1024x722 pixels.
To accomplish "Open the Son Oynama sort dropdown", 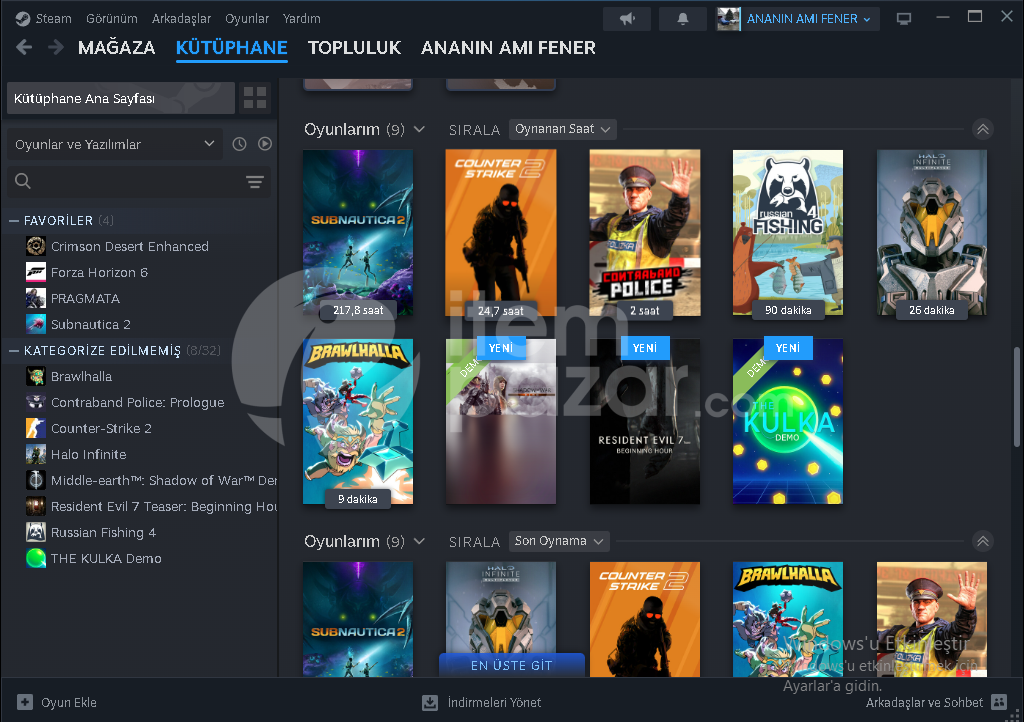I will [x=559, y=541].
